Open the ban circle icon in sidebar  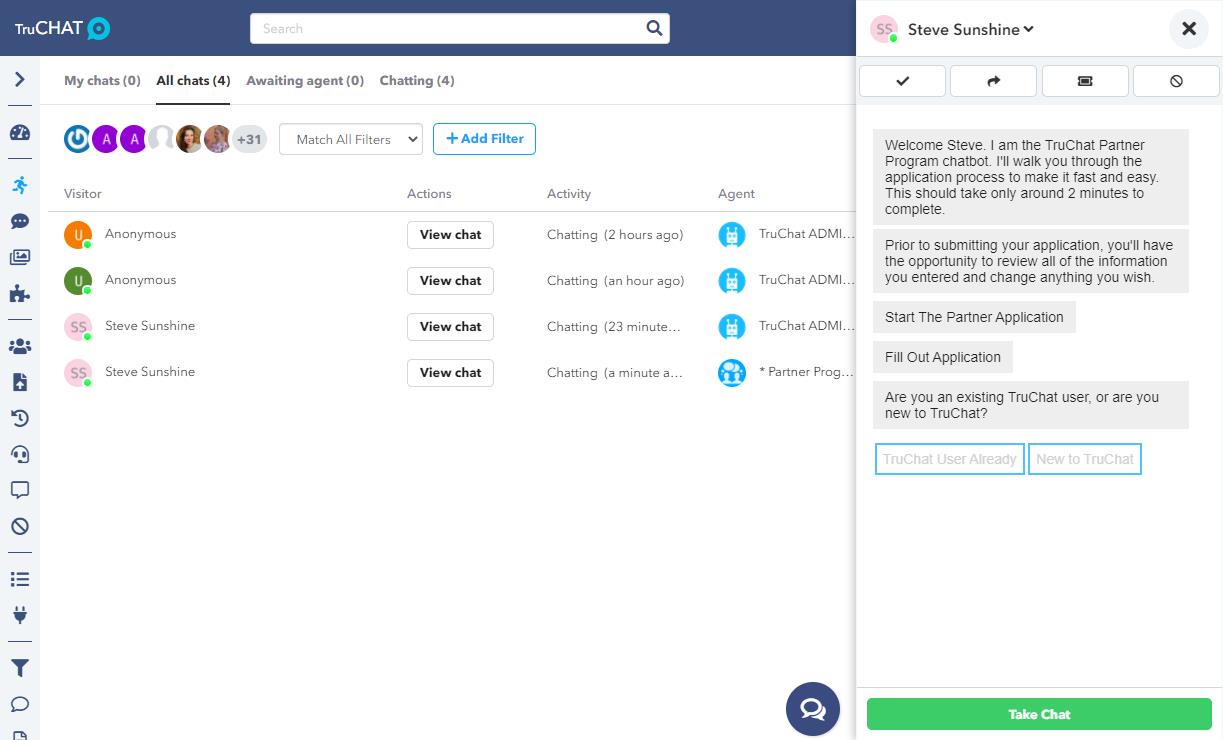[x=19, y=526]
